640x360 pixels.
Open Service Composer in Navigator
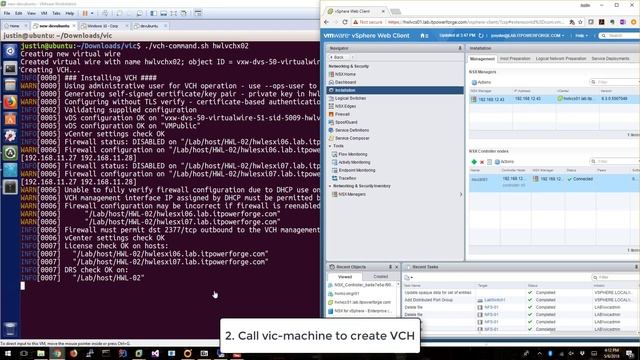(x=352, y=138)
